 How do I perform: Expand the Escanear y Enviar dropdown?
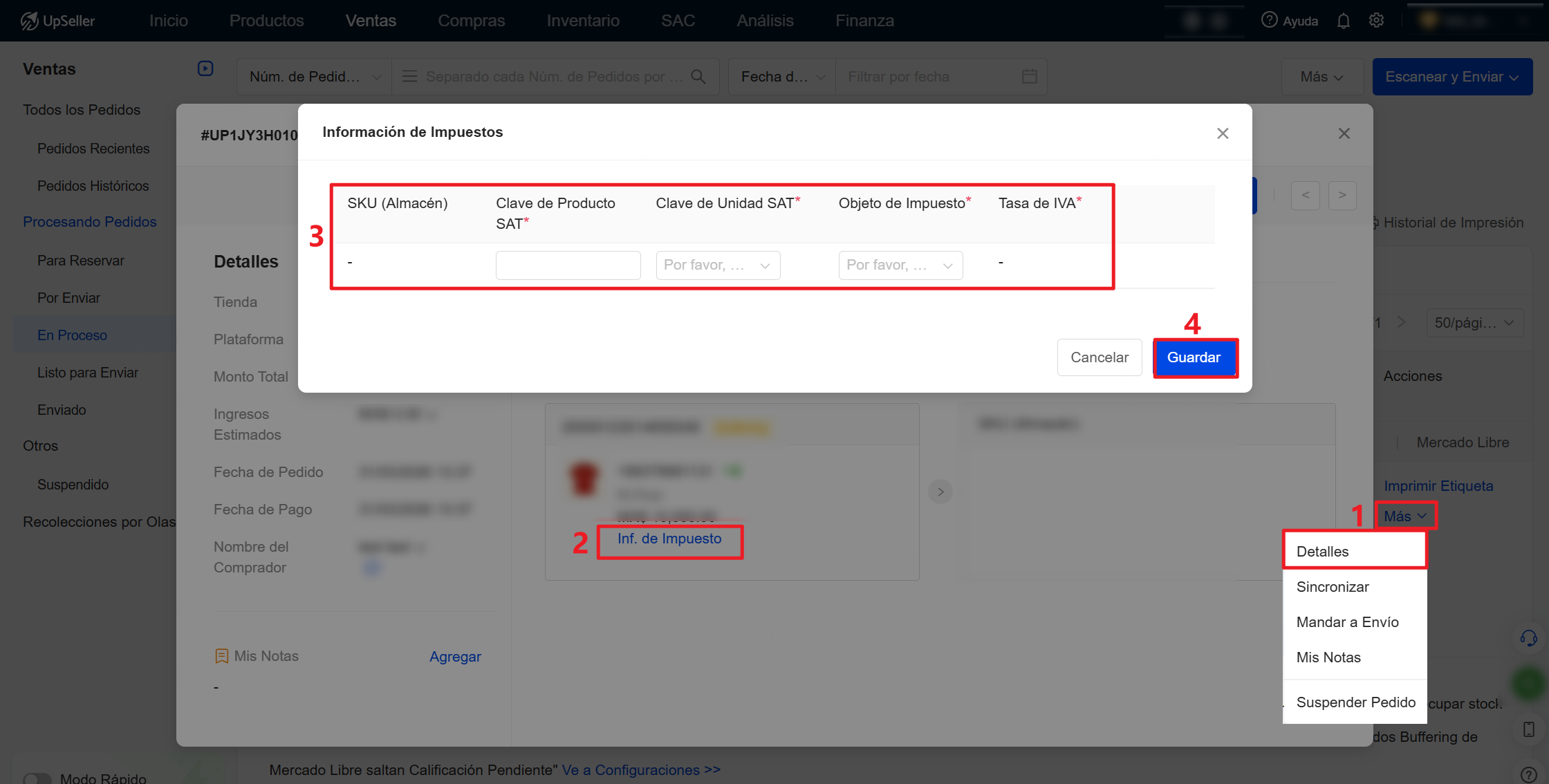click(x=1452, y=77)
